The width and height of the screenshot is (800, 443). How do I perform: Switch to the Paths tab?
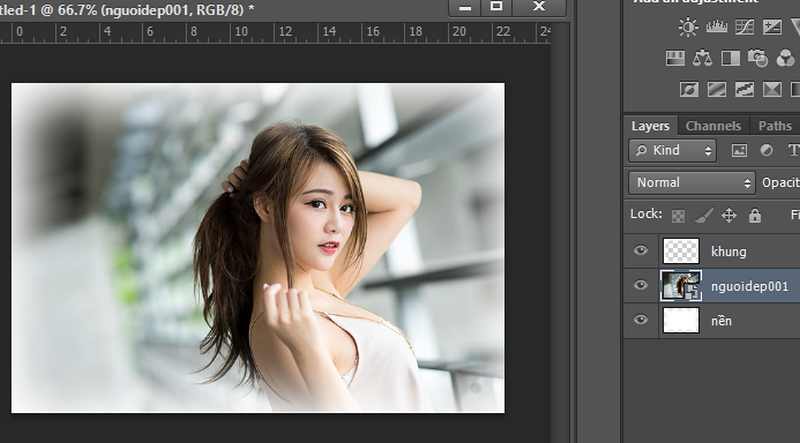[775, 126]
